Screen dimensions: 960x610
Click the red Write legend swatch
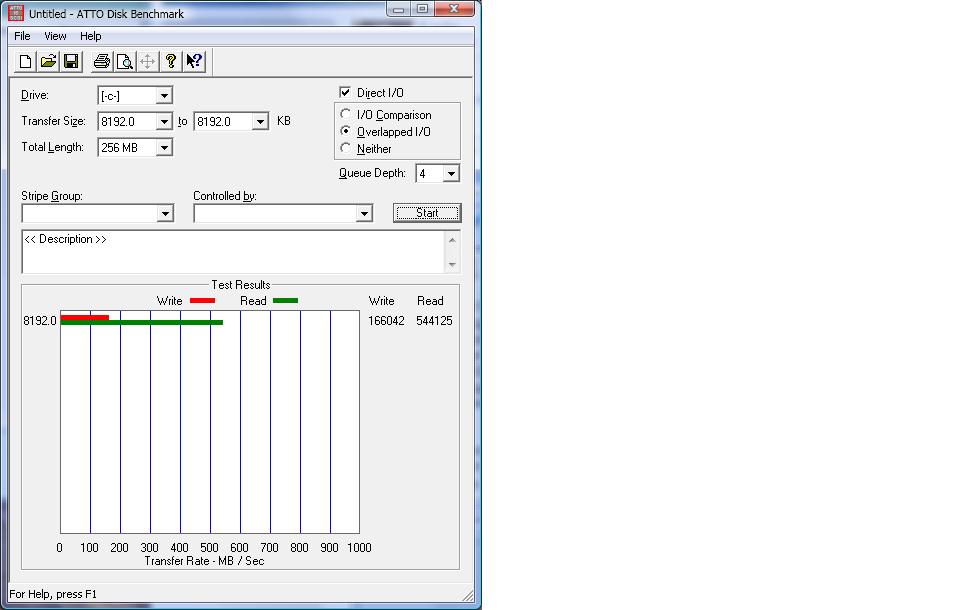click(x=202, y=301)
